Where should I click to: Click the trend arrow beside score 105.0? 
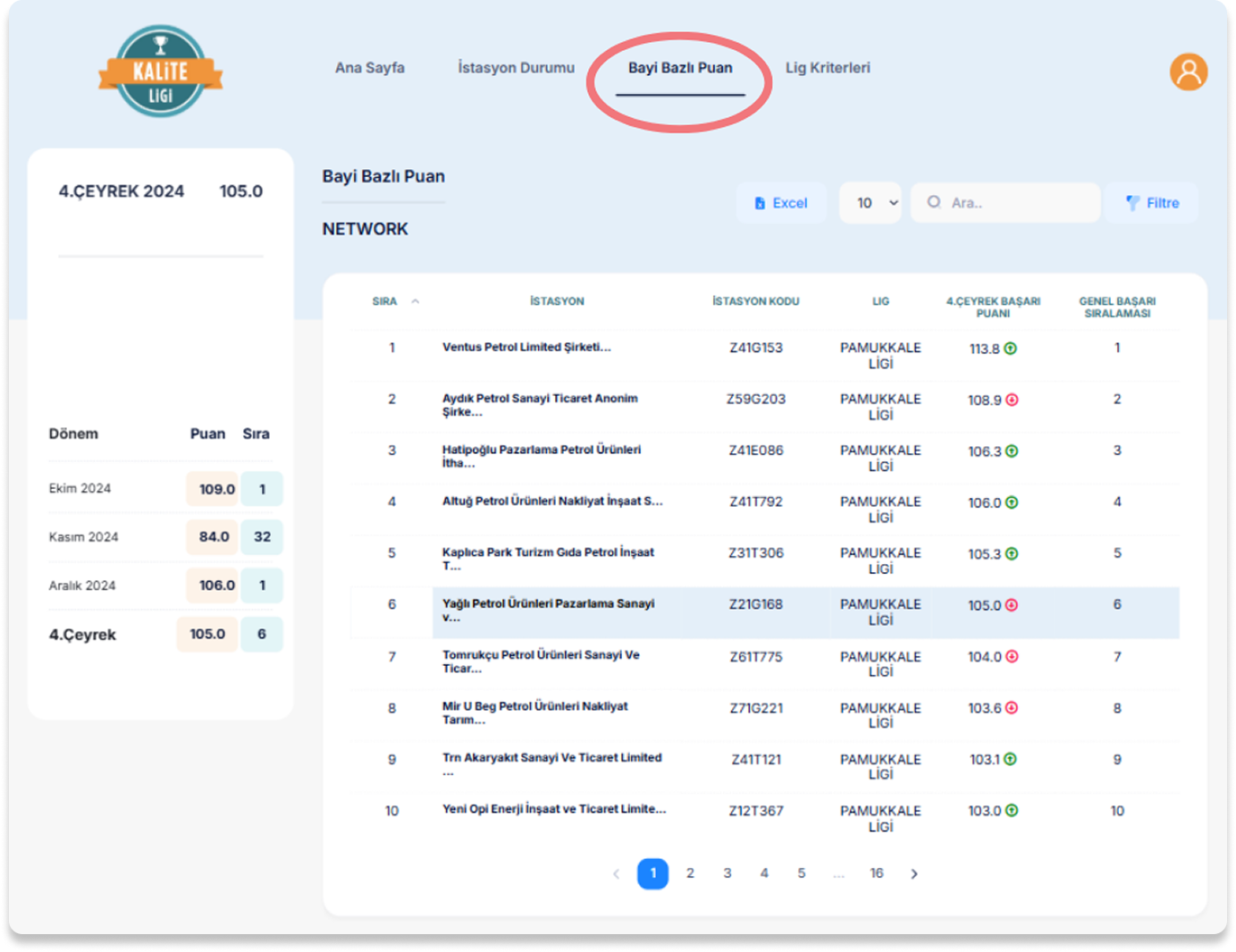[x=1012, y=605]
